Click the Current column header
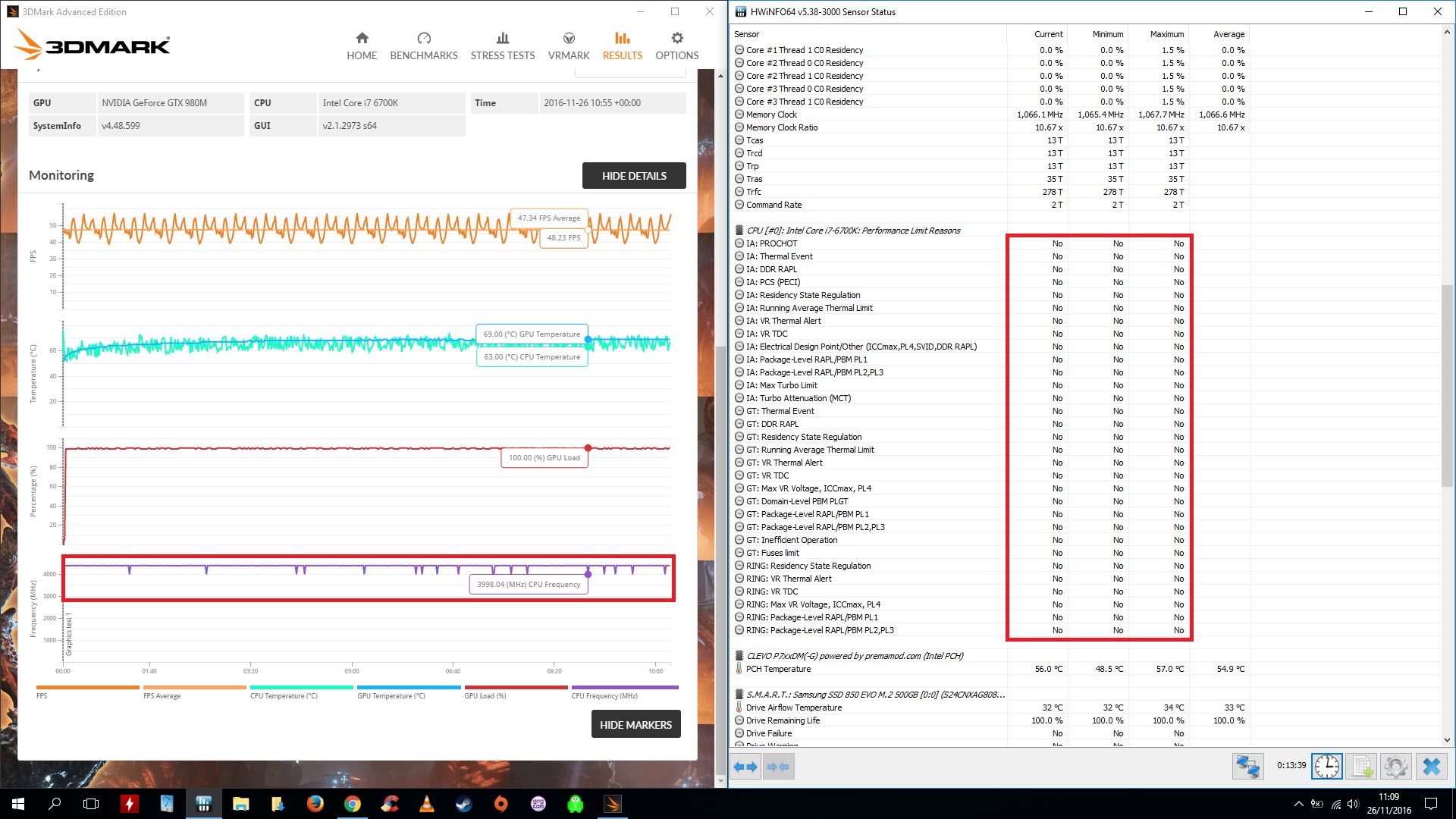 coord(1037,34)
